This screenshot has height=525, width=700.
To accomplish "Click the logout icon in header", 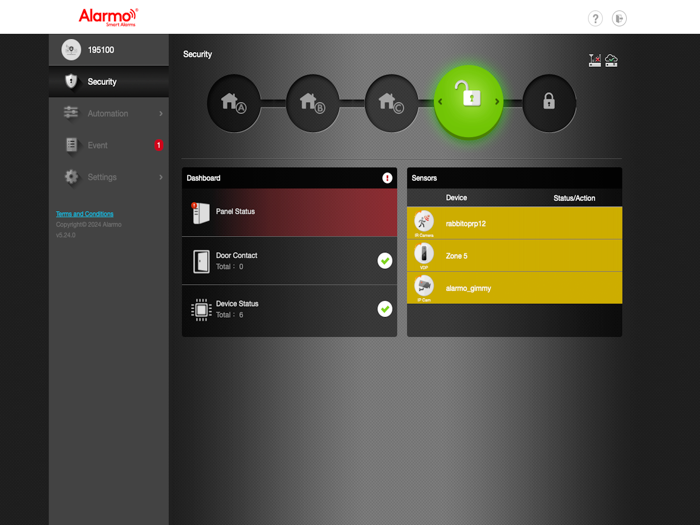I will [619, 18].
